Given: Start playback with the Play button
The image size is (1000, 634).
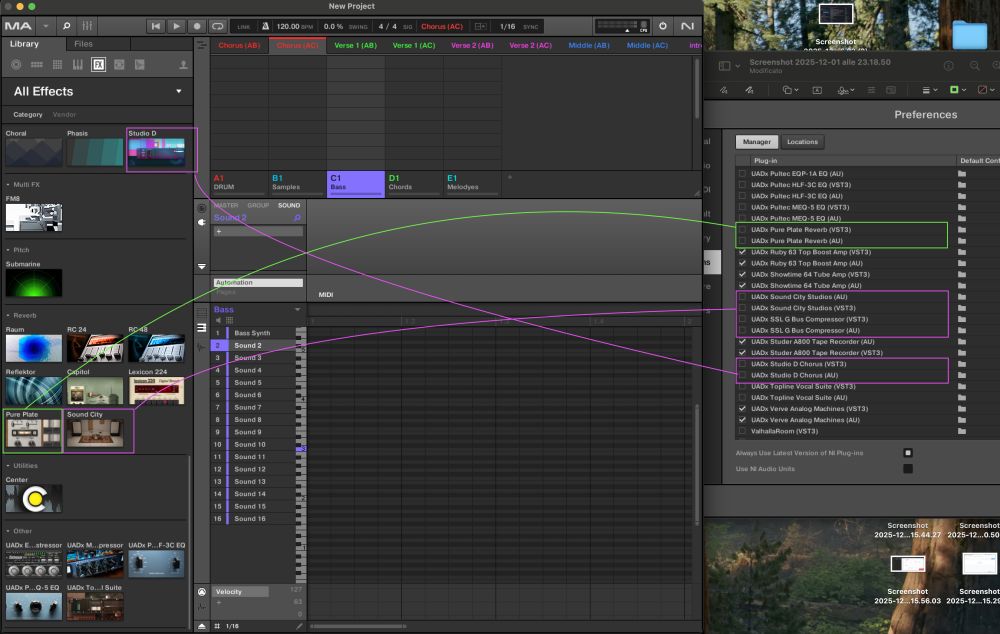Looking at the screenshot, I should 176,26.
